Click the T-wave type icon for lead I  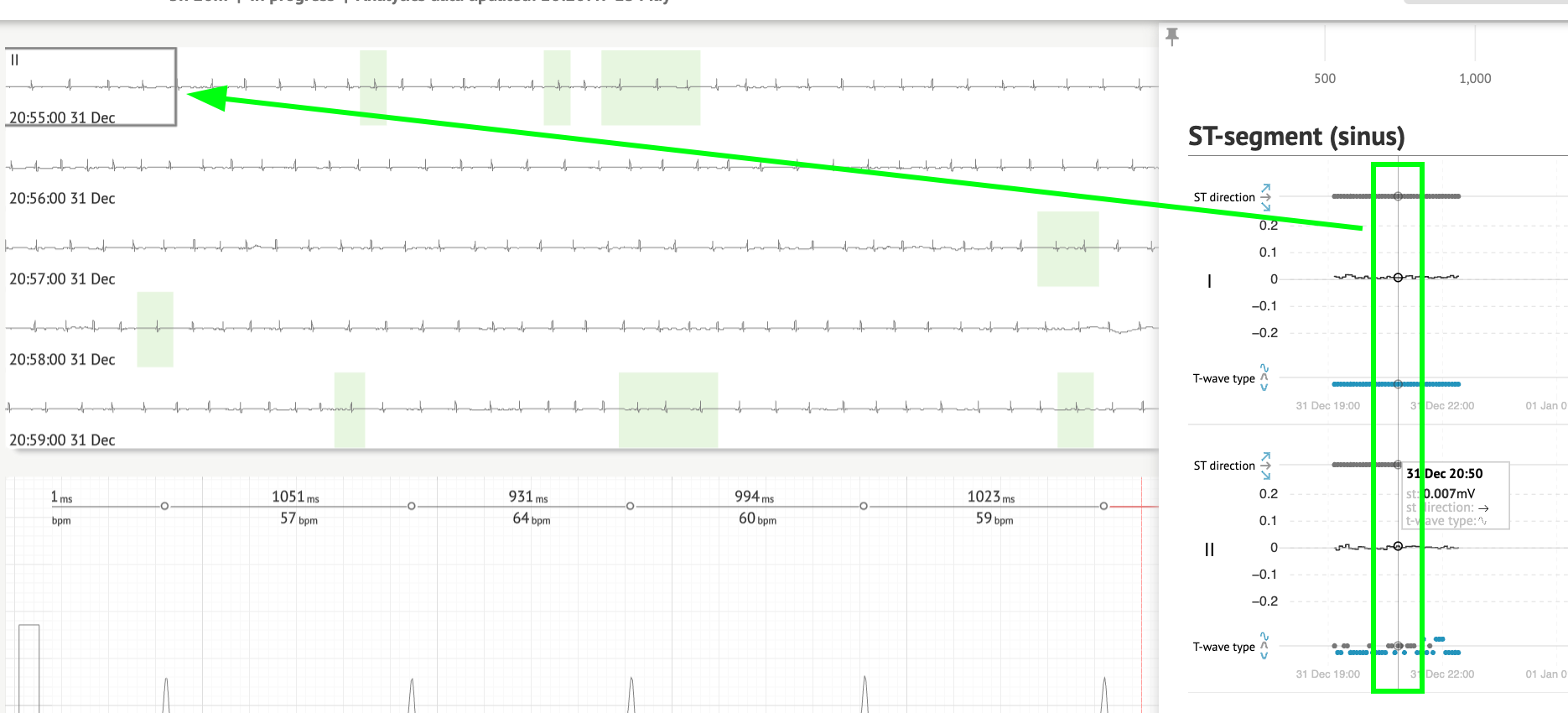click(1264, 378)
